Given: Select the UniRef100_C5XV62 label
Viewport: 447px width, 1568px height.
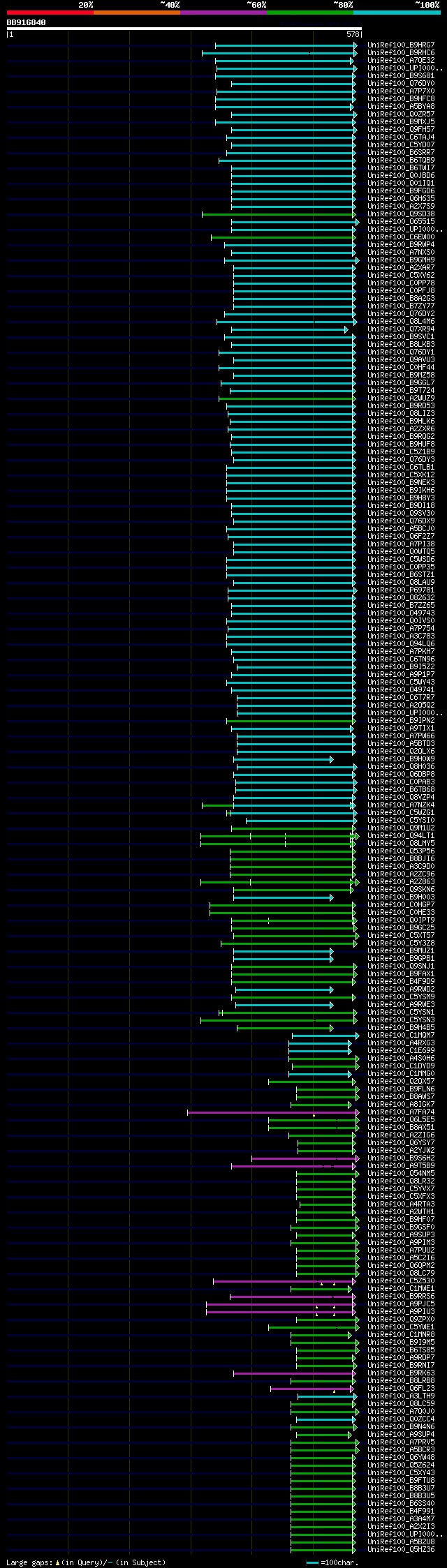Looking at the screenshot, I should click(x=401, y=275).
